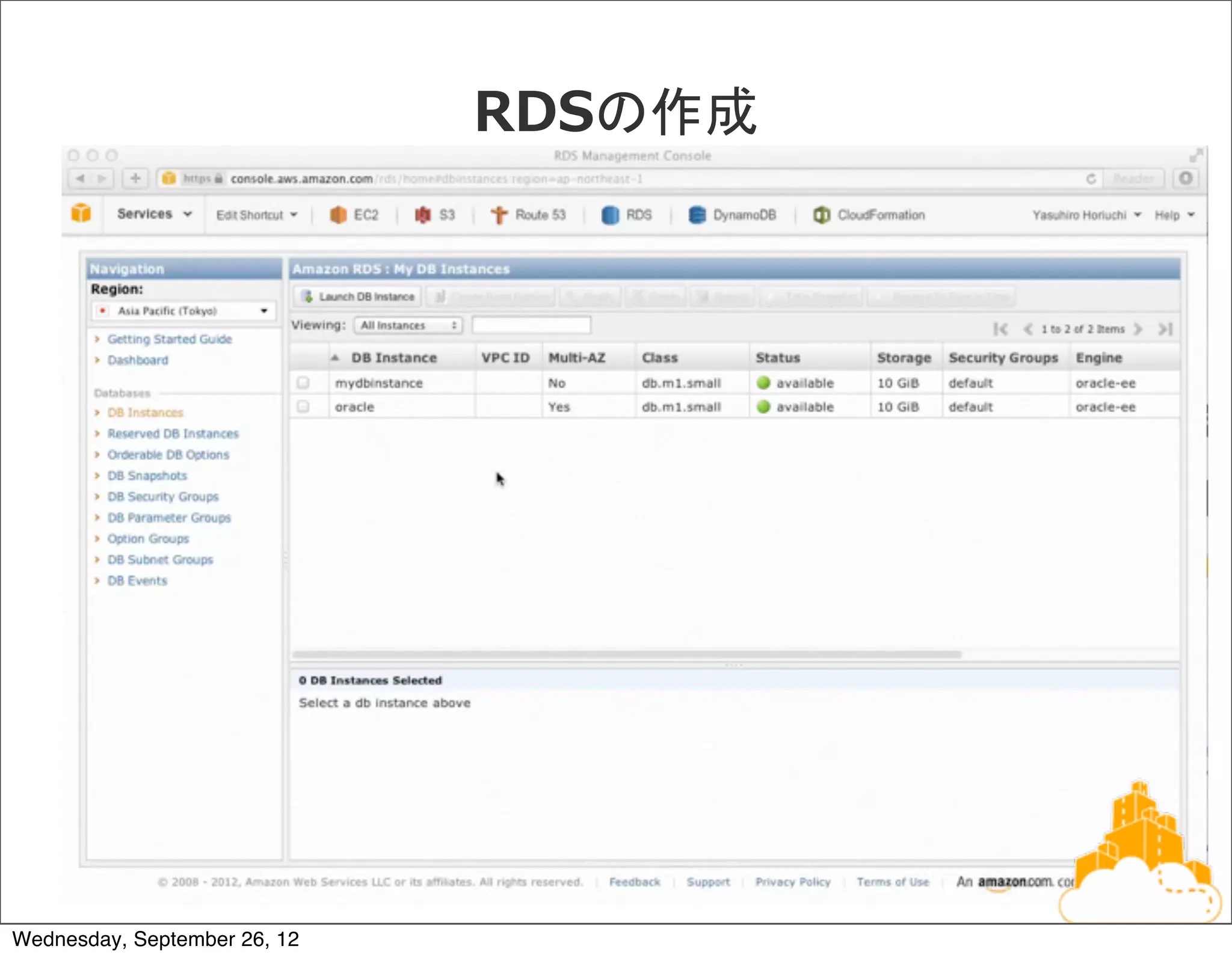Click the browser address bar

tap(629, 179)
